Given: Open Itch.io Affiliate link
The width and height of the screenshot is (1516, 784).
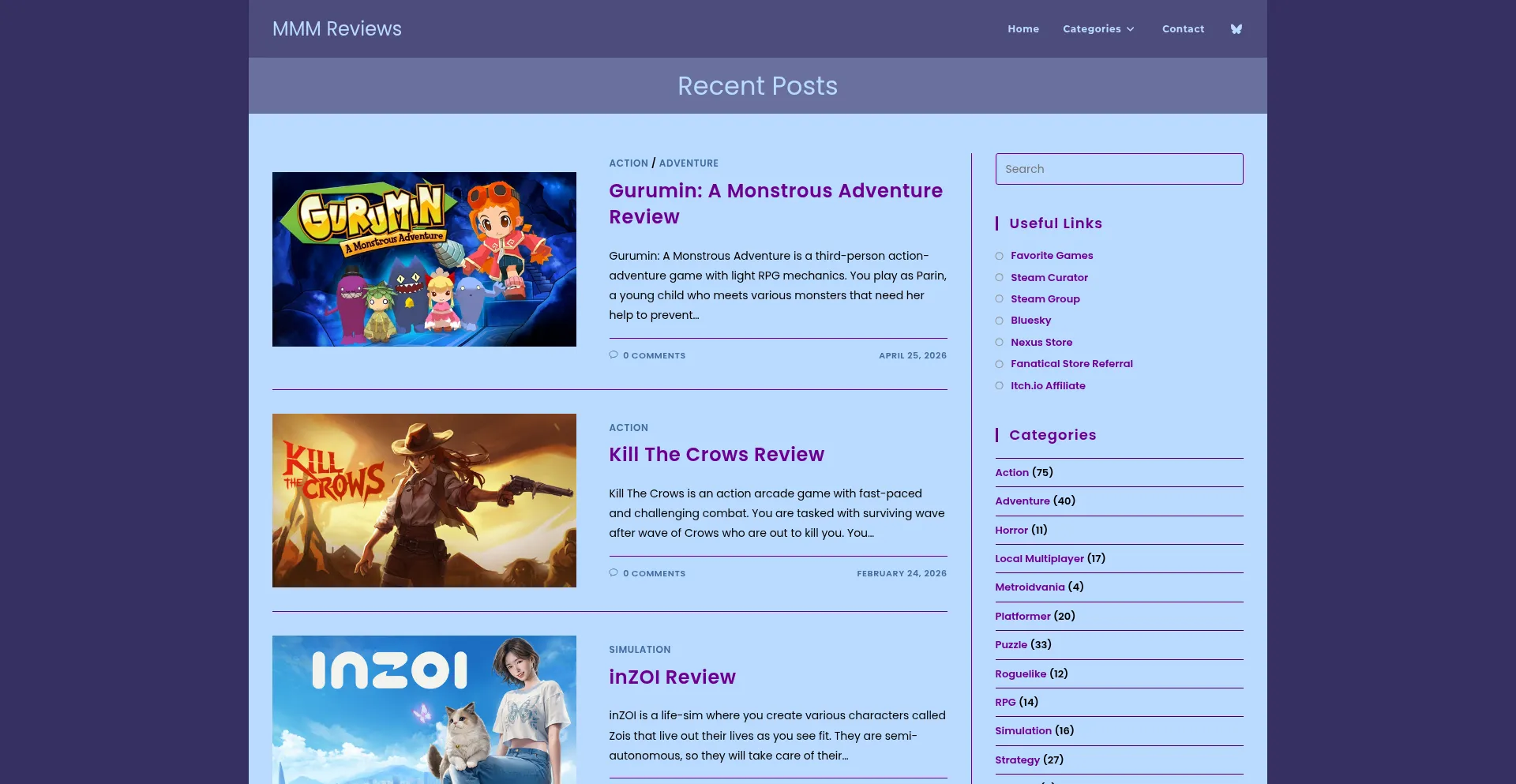Looking at the screenshot, I should point(1048,385).
